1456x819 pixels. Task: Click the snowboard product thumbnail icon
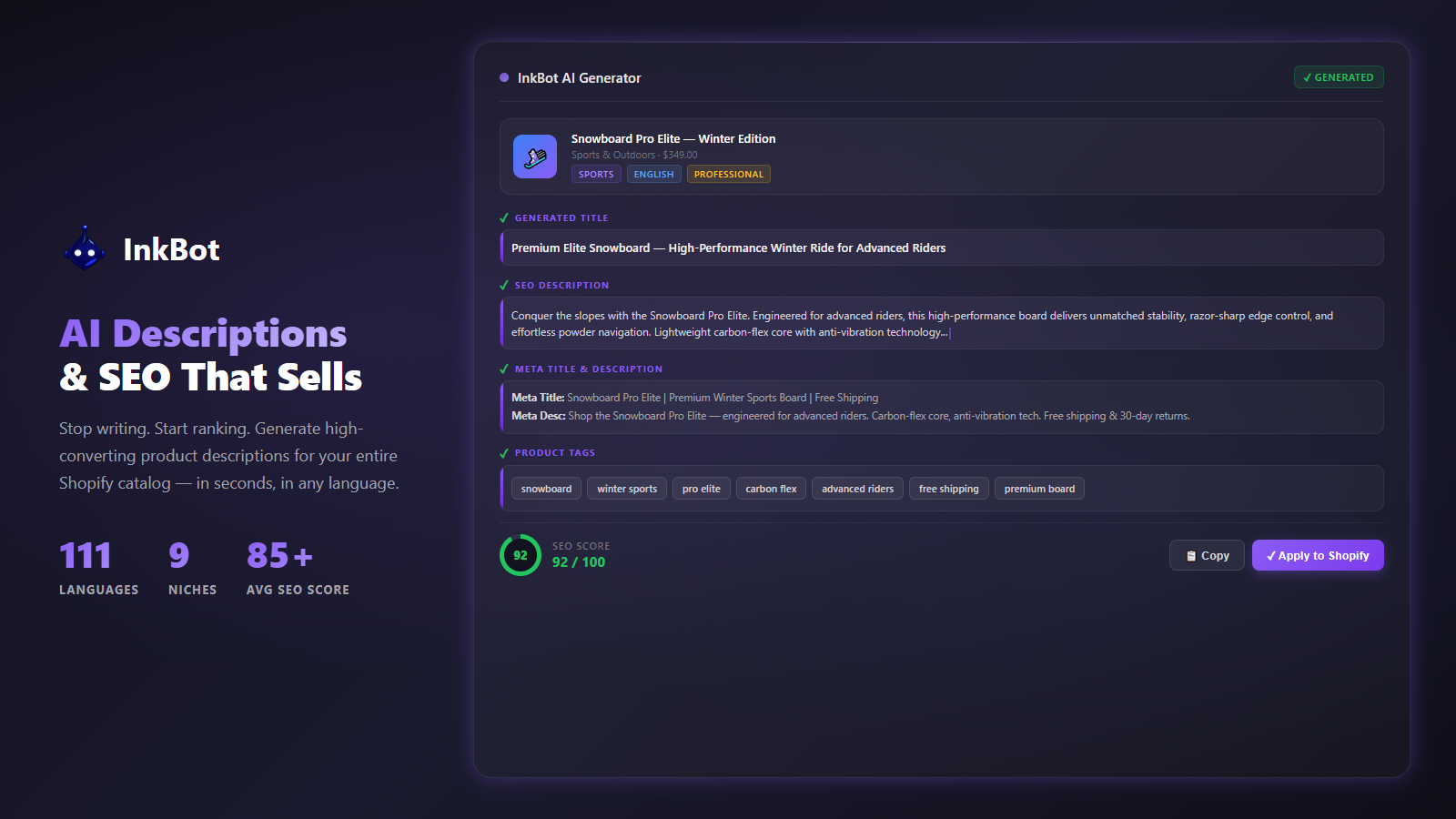tap(535, 157)
